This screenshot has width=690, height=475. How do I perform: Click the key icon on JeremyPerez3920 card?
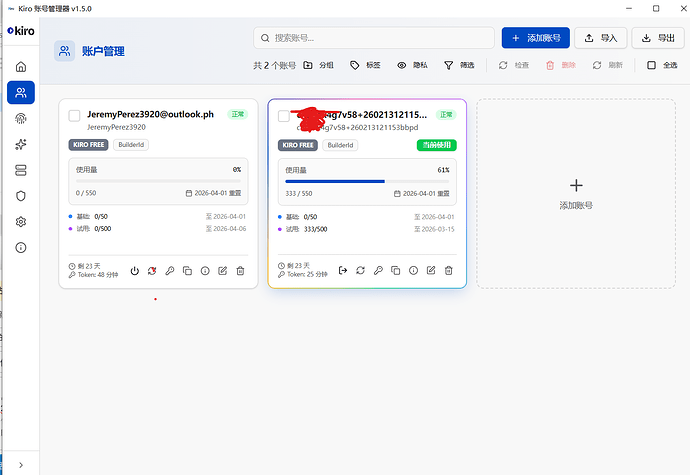(x=170, y=271)
